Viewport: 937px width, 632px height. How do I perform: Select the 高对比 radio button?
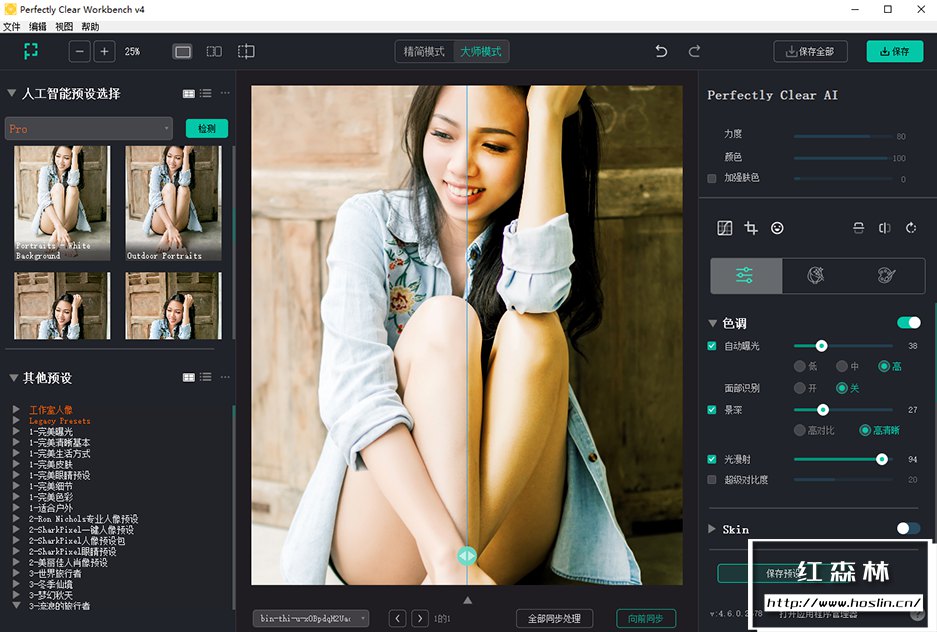(x=800, y=430)
